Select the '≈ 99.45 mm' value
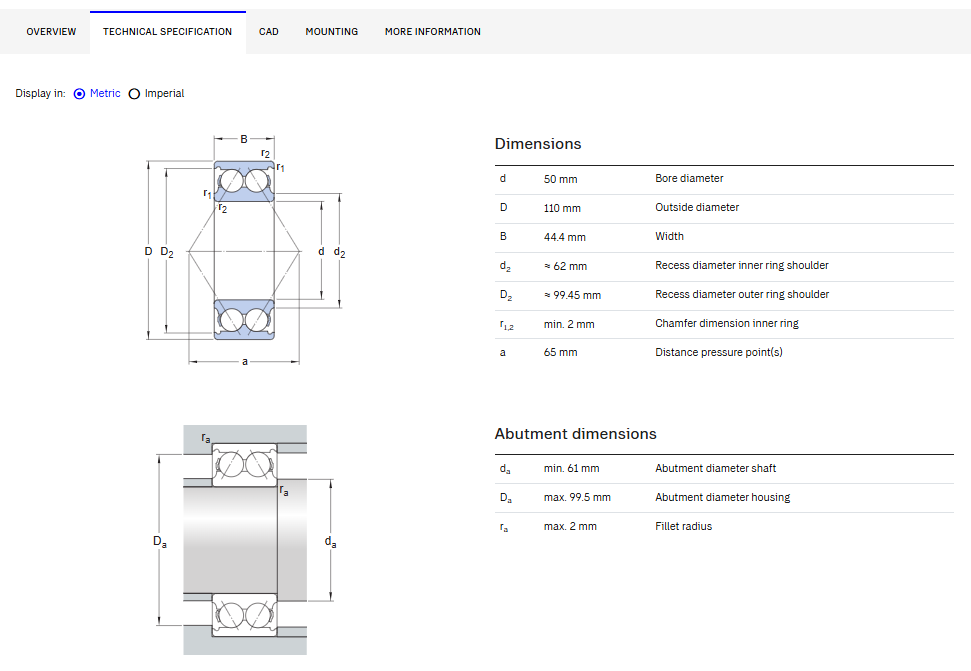Image resolution: width=971 pixels, height=671 pixels. (x=572, y=295)
